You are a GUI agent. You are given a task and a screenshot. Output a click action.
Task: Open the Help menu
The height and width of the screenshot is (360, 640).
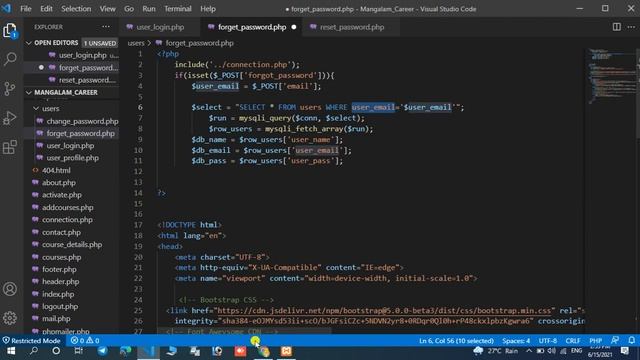click(208, 9)
